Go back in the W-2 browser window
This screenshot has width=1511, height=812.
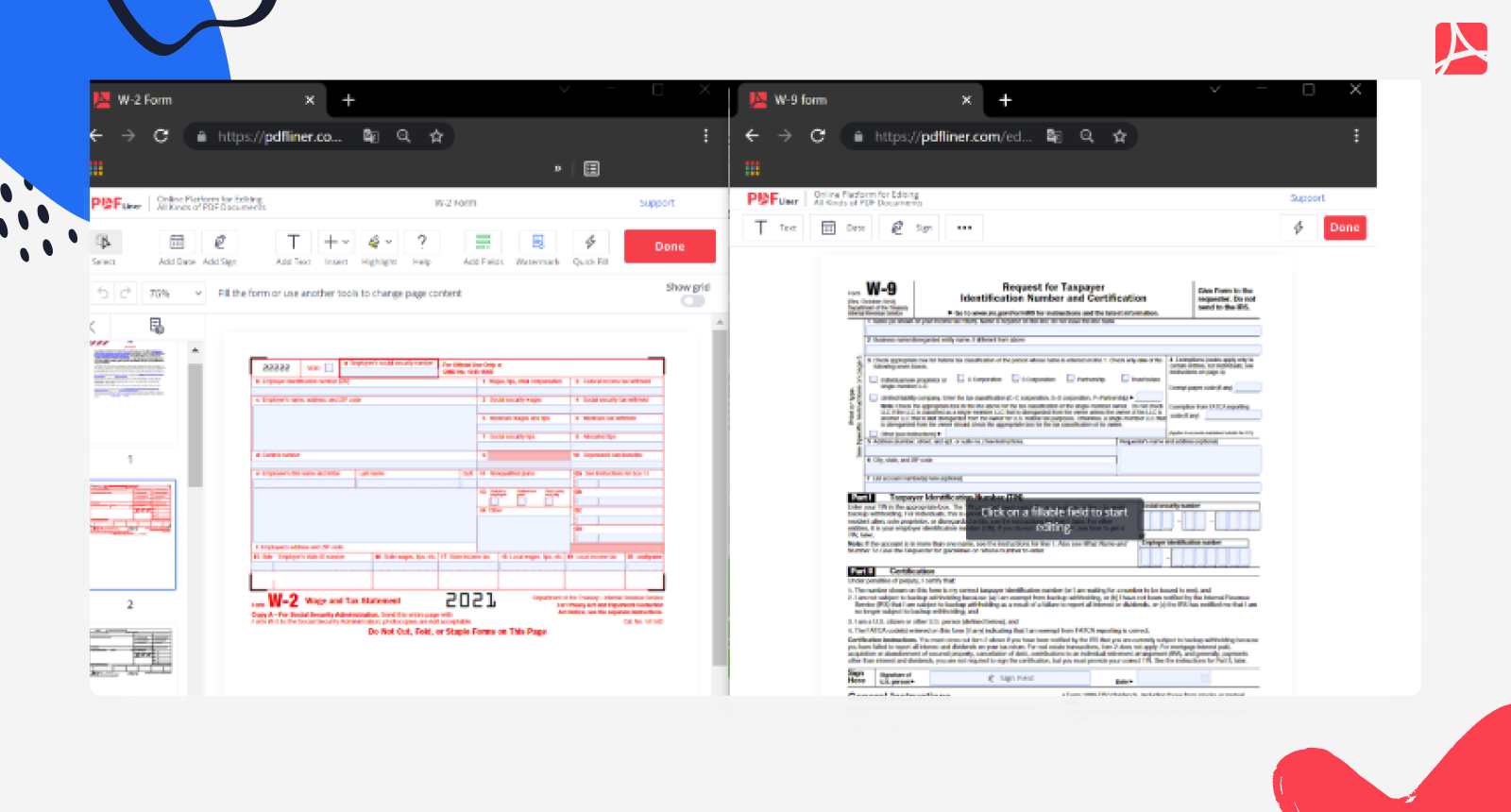coord(96,136)
